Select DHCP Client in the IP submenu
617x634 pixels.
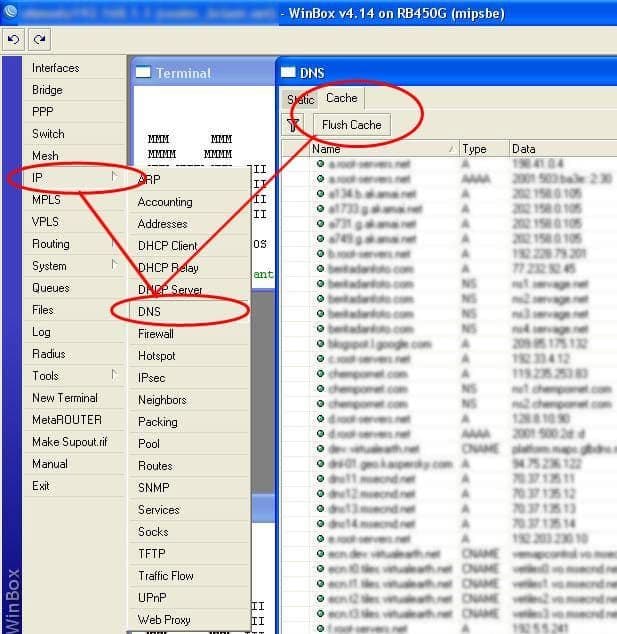189,246
